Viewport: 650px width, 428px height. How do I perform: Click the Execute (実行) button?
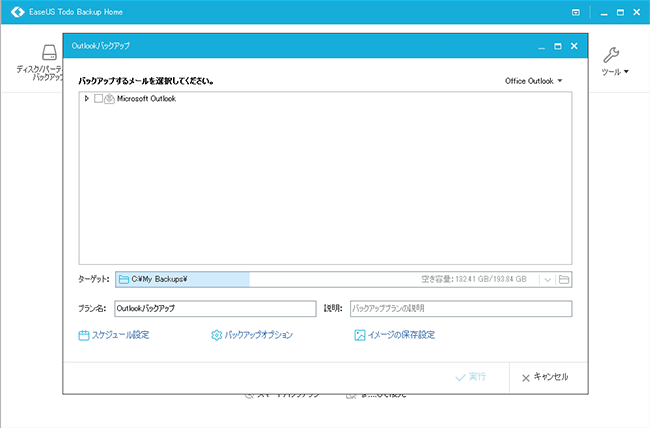coord(471,377)
